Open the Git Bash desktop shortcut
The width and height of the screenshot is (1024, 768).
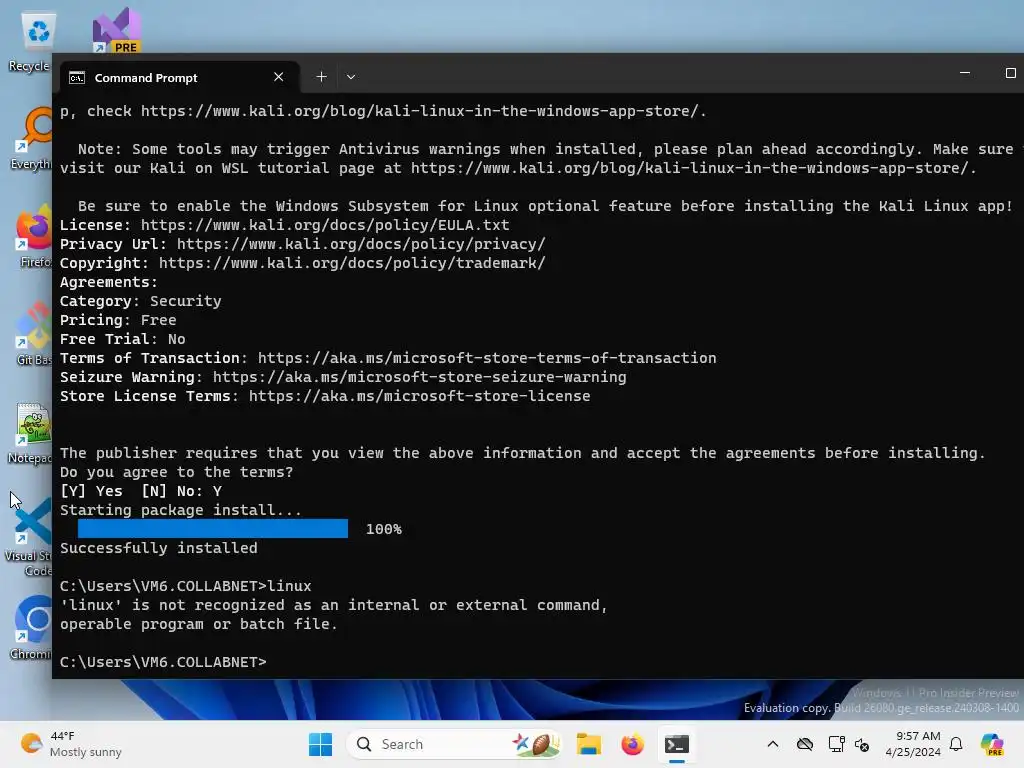pos(34,334)
